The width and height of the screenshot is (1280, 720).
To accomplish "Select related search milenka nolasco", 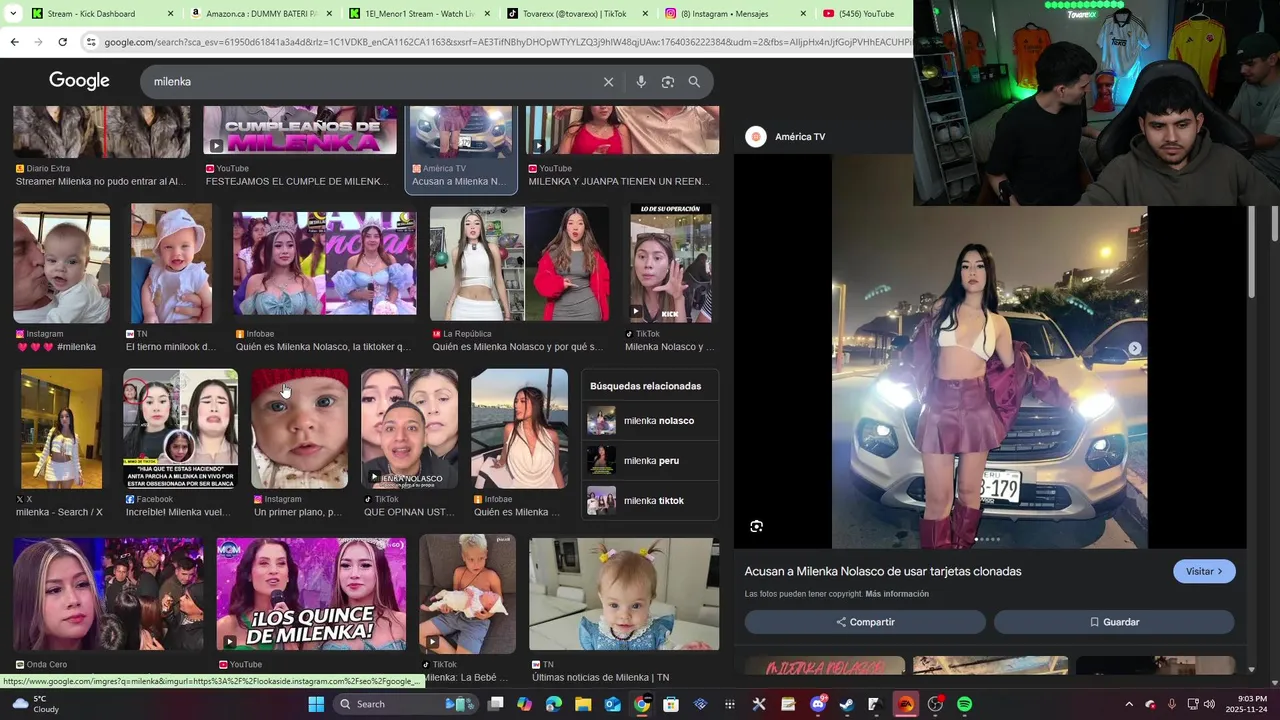I will (x=650, y=421).
